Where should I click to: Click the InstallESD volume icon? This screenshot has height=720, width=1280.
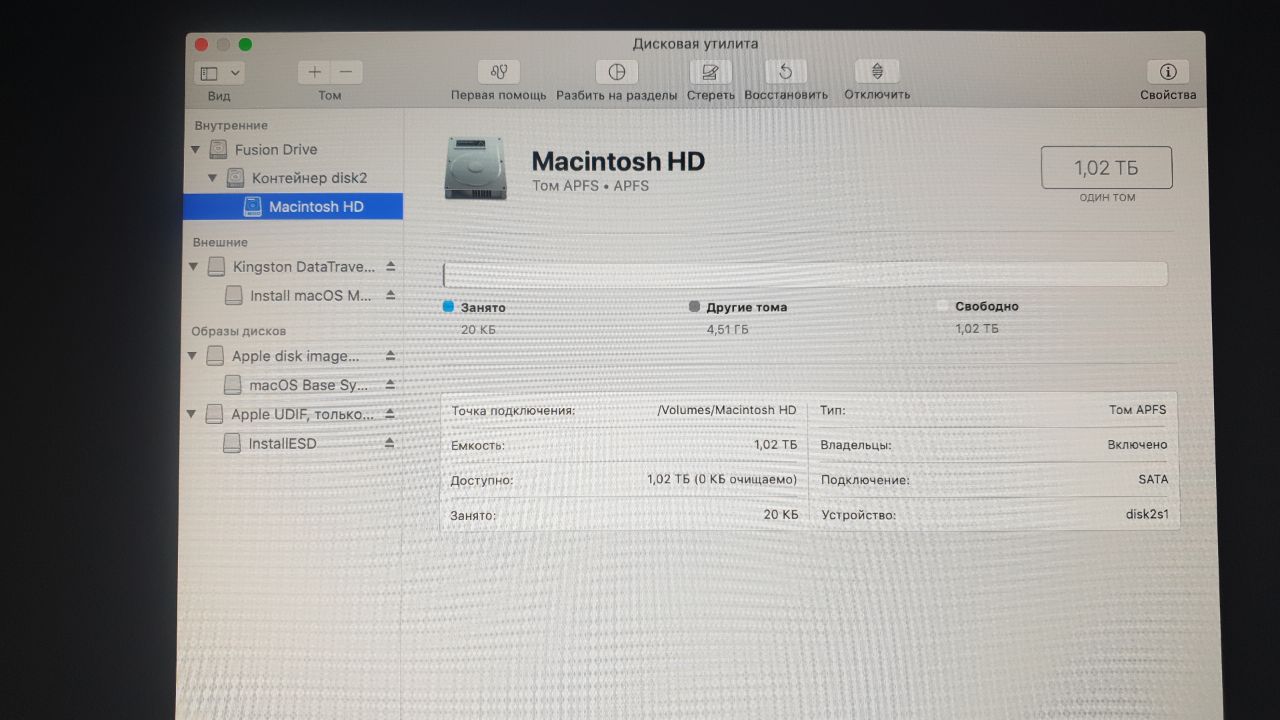coord(231,443)
